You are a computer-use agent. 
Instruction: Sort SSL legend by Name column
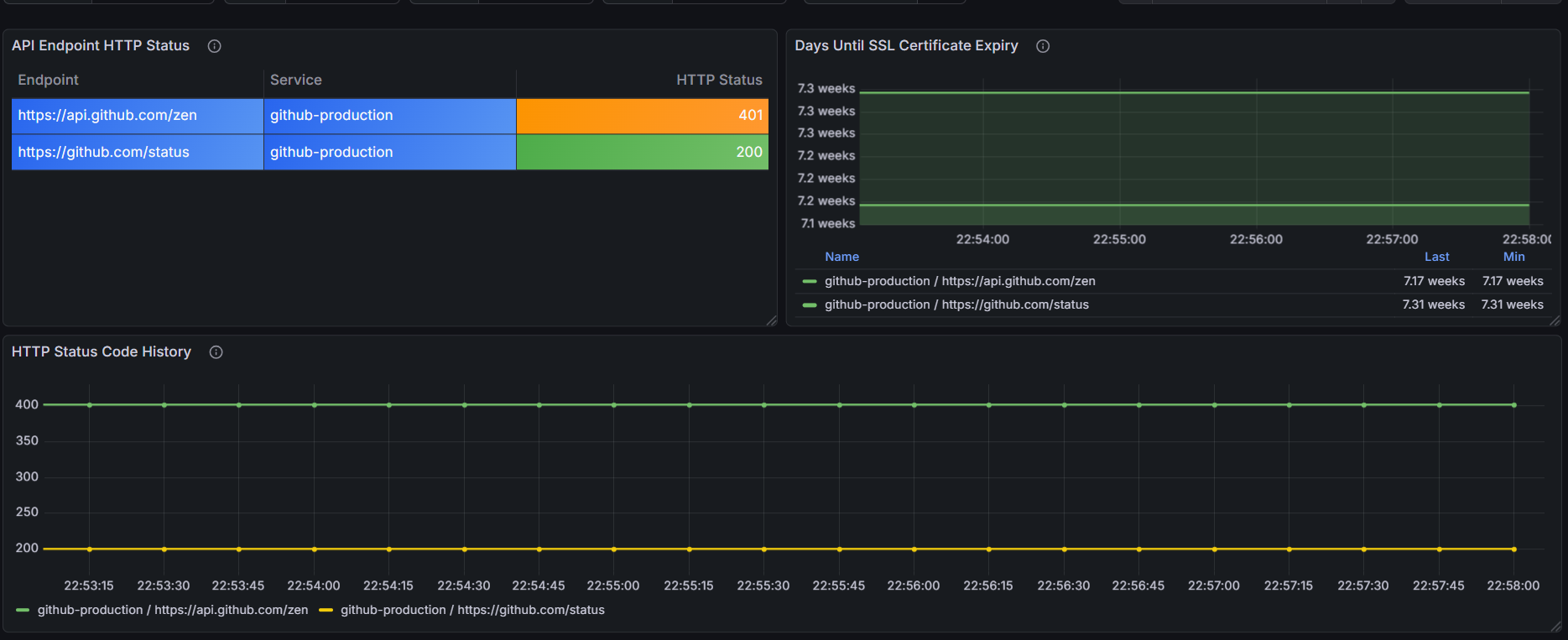pyautogui.click(x=841, y=257)
